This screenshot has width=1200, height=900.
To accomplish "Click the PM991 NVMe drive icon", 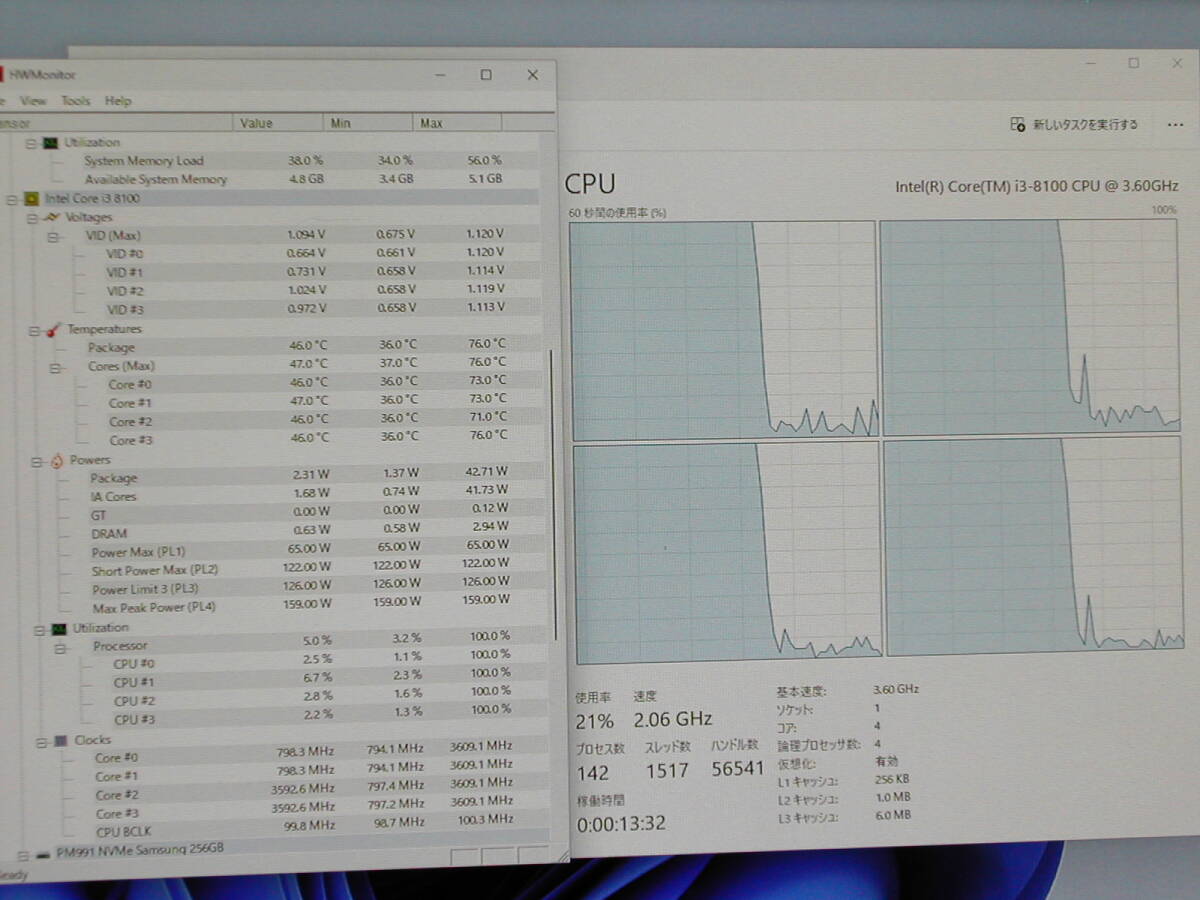I will tap(42, 855).
